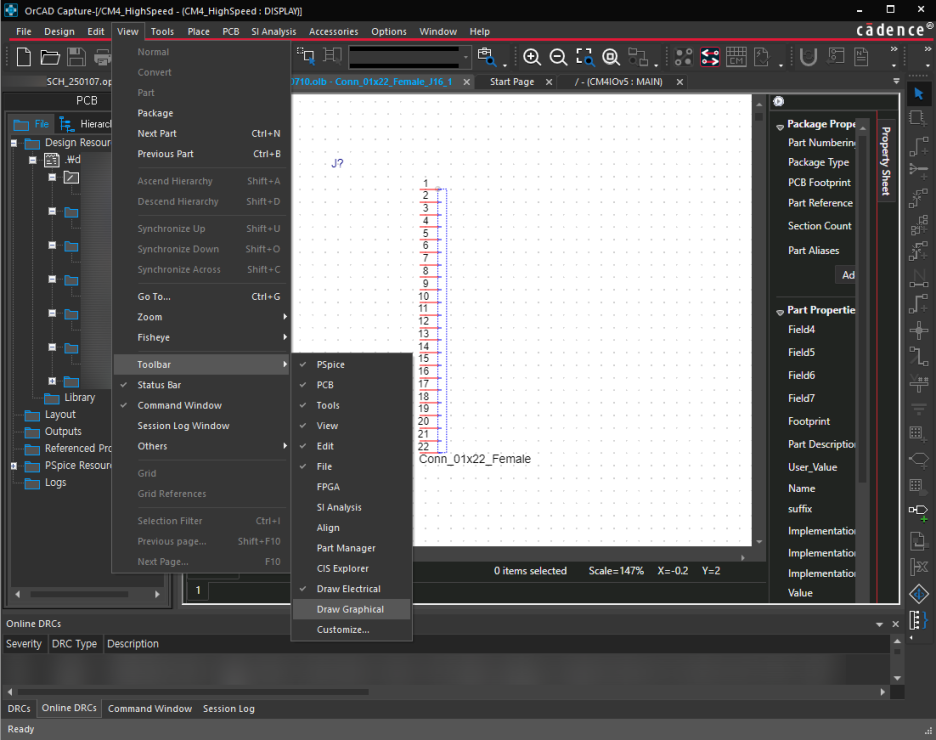936x740 pixels.
Task: Collapse the Design Resources tree node
Action: click(x=14, y=143)
